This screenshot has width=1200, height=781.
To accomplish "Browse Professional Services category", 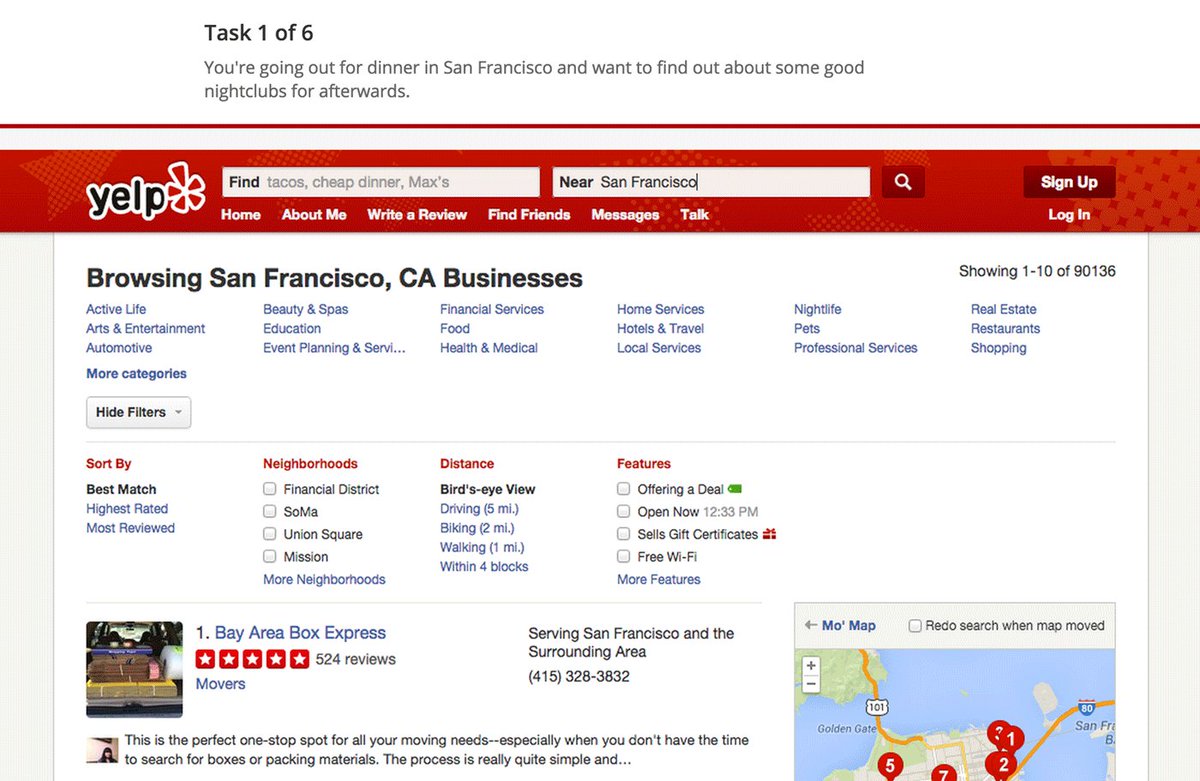I will pyautogui.click(x=856, y=348).
